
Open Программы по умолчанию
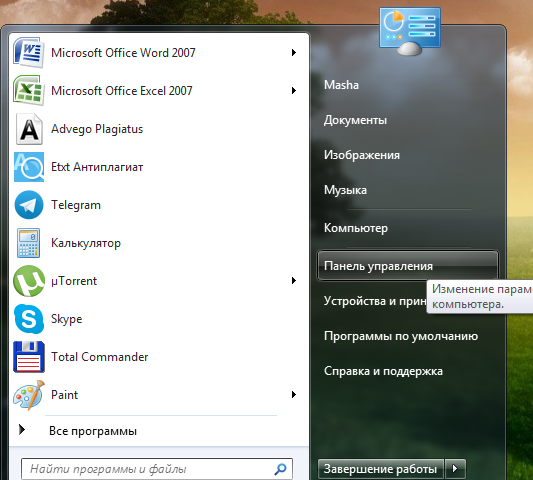(401, 336)
